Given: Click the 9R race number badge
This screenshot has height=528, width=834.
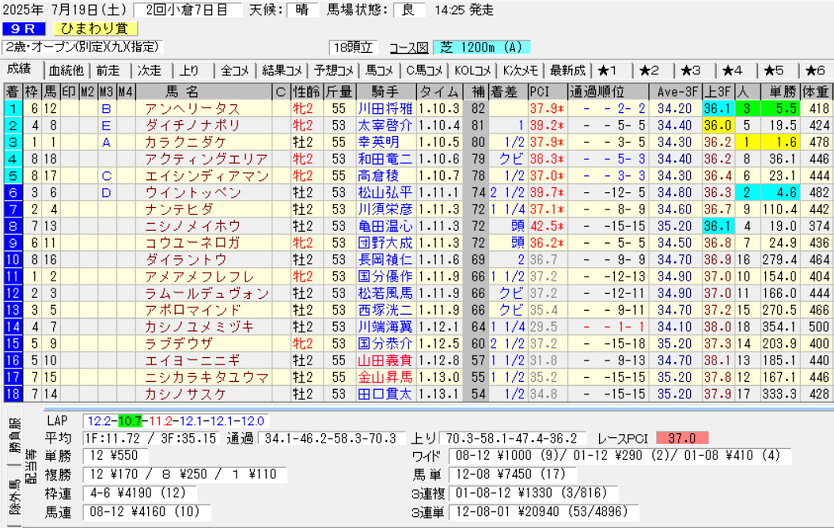Looking at the screenshot, I should 23,29.
